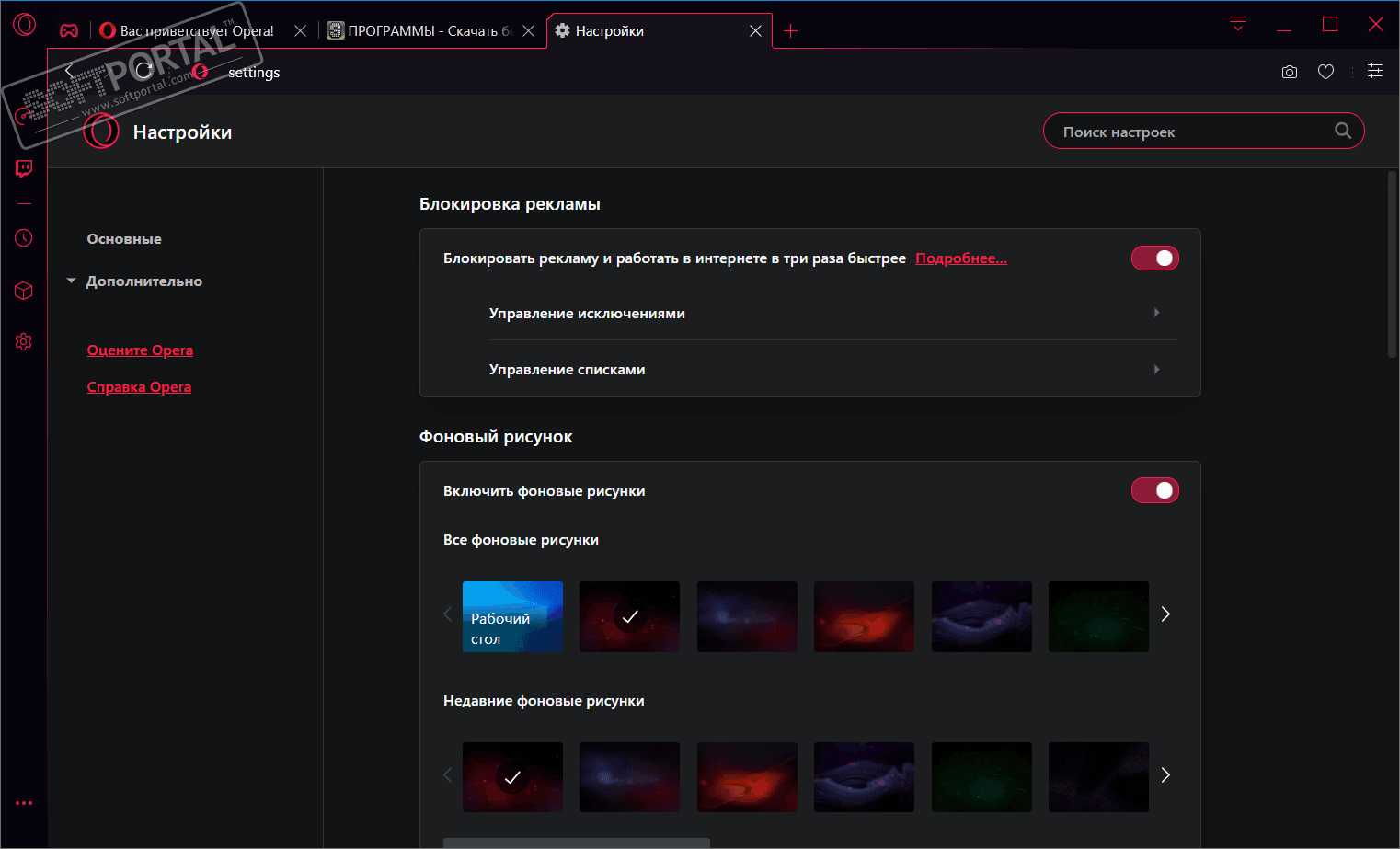This screenshot has height=849, width=1400.
Task: Click the 'Подробнее...' link
Action: pyautogui.click(x=961, y=258)
